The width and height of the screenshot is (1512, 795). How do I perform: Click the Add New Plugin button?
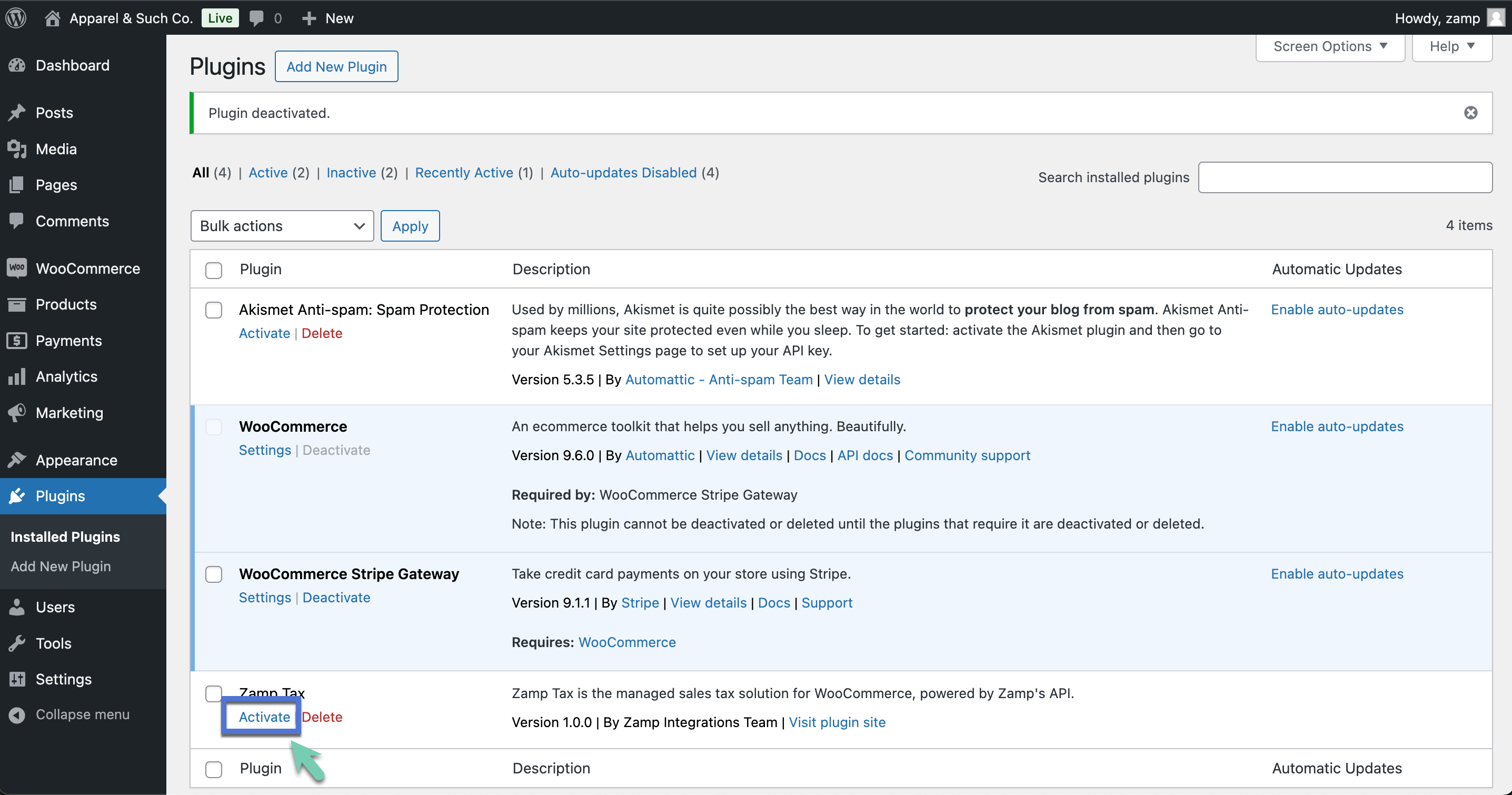(x=336, y=66)
